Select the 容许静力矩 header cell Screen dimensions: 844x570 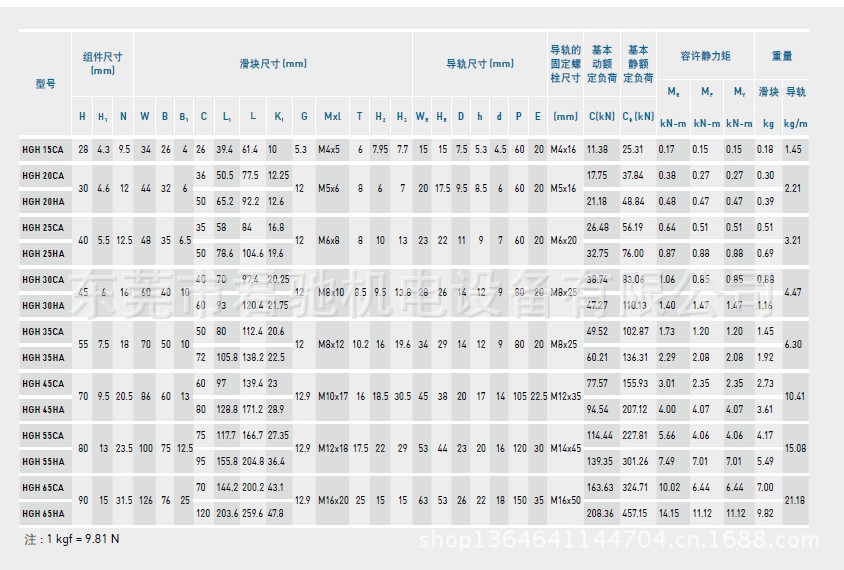click(705, 56)
